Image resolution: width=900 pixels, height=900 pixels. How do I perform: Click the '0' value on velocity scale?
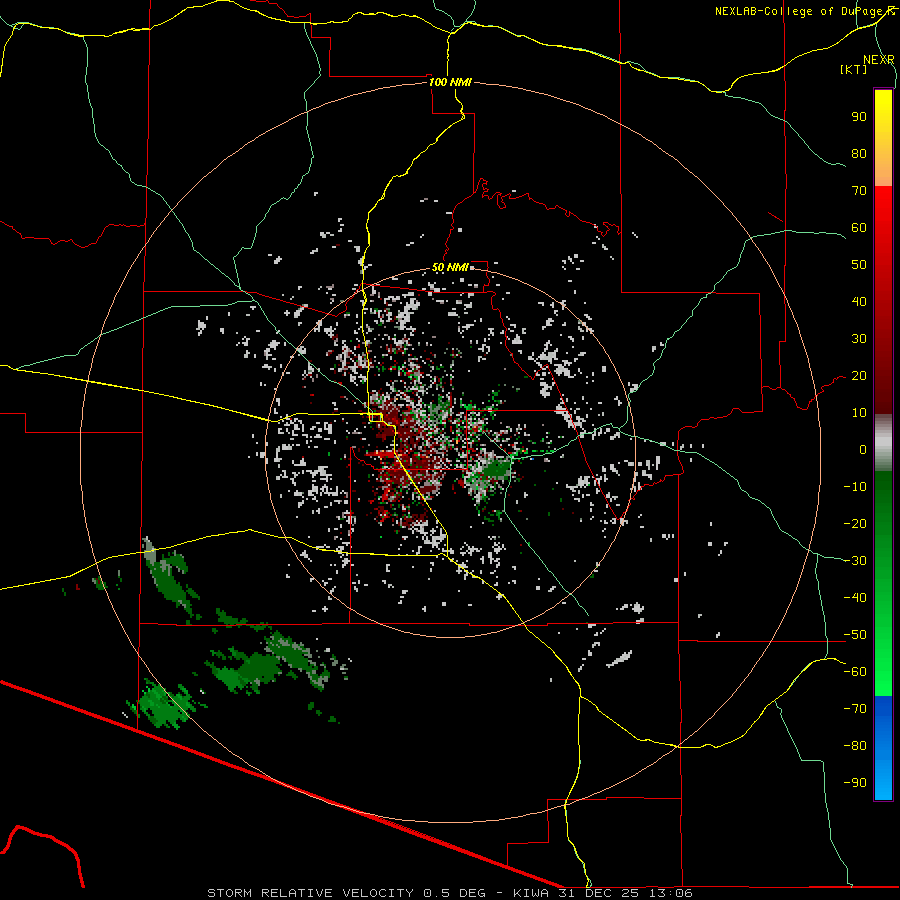click(x=863, y=450)
